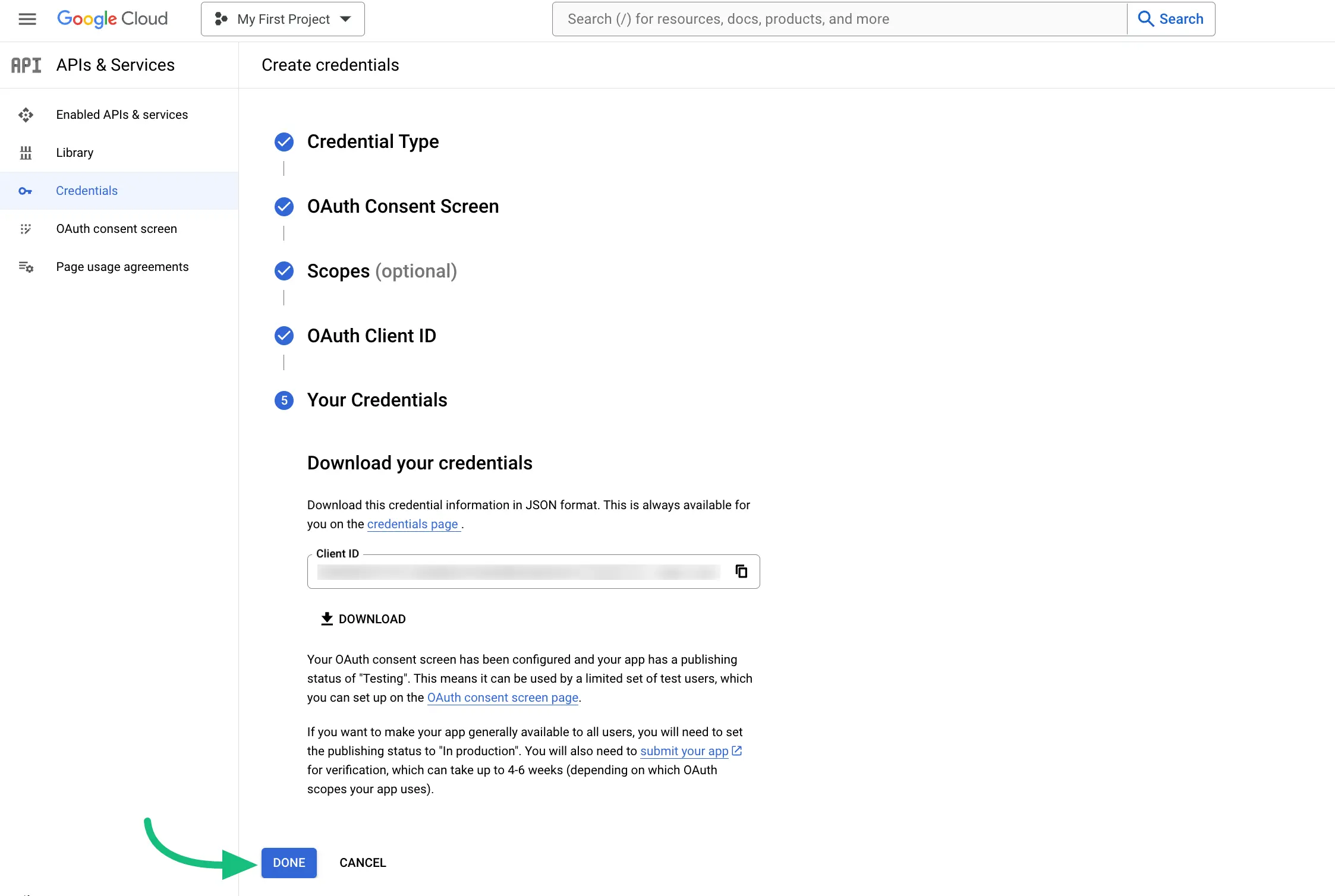Click the copy Client ID icon
The image size is (1335, 896).
click(740, 571)
